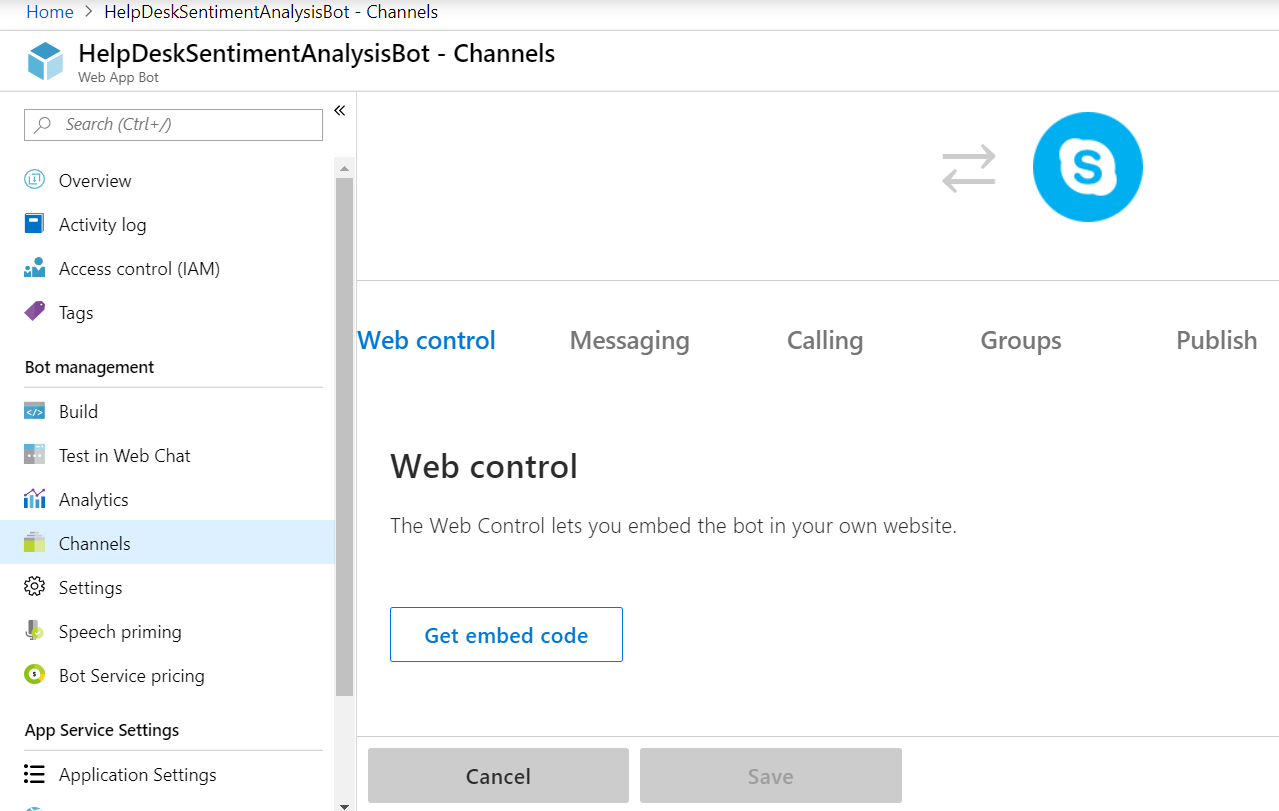Click the Web App Bot cube icon
Viewport: 1279px width, 811px height.
coord(45,61)
